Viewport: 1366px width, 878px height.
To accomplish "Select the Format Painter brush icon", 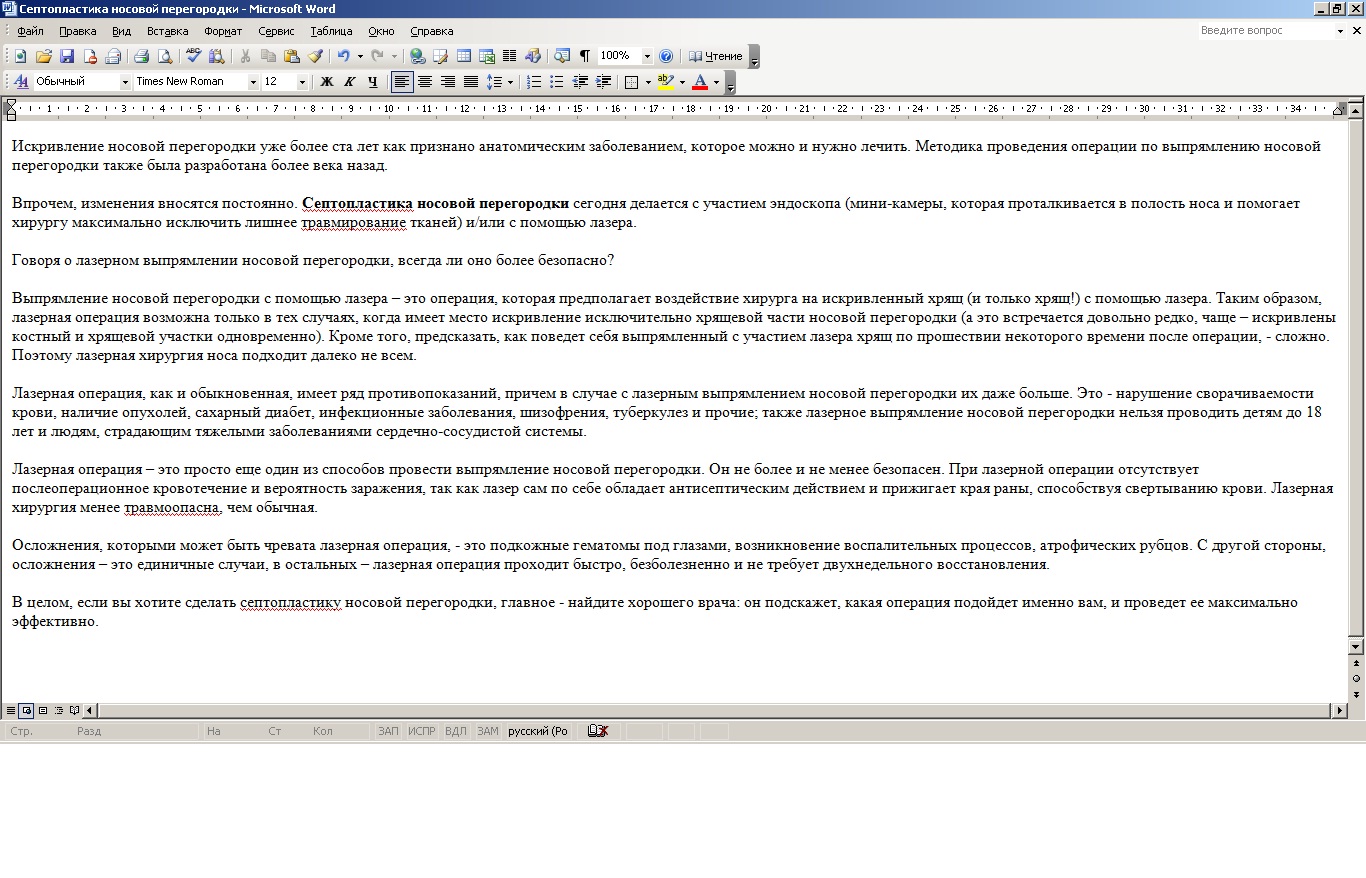I will [x=315, y=56].
